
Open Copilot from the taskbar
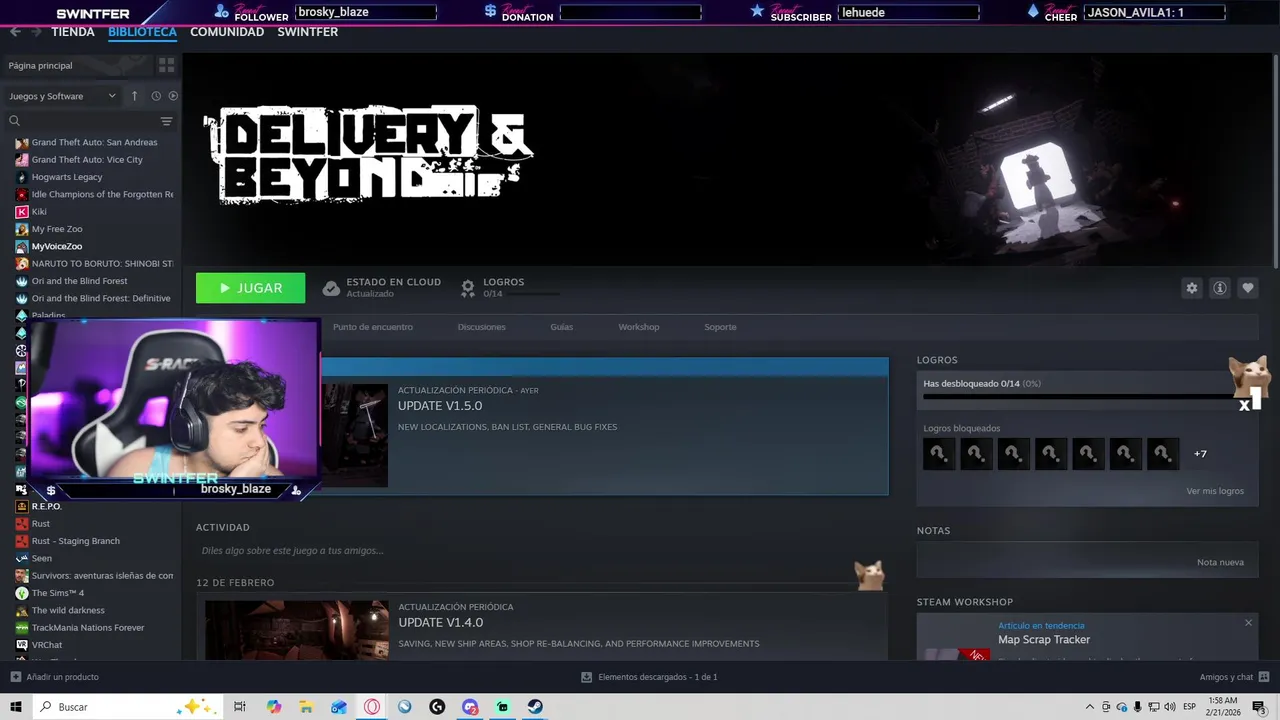(x=274, y=707)
